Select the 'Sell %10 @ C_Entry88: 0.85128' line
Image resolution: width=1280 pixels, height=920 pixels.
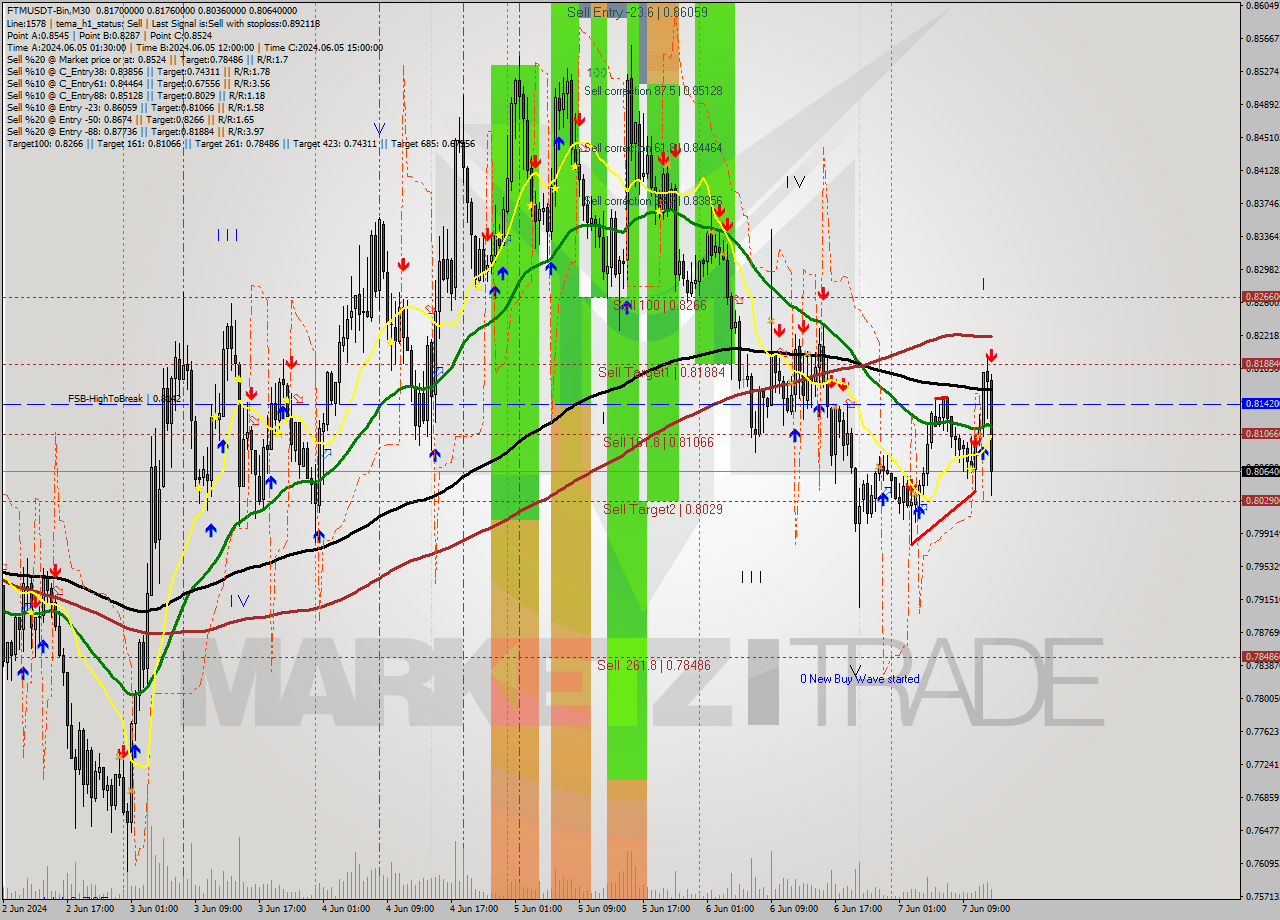pyautogui.click(x=135, y=95)
